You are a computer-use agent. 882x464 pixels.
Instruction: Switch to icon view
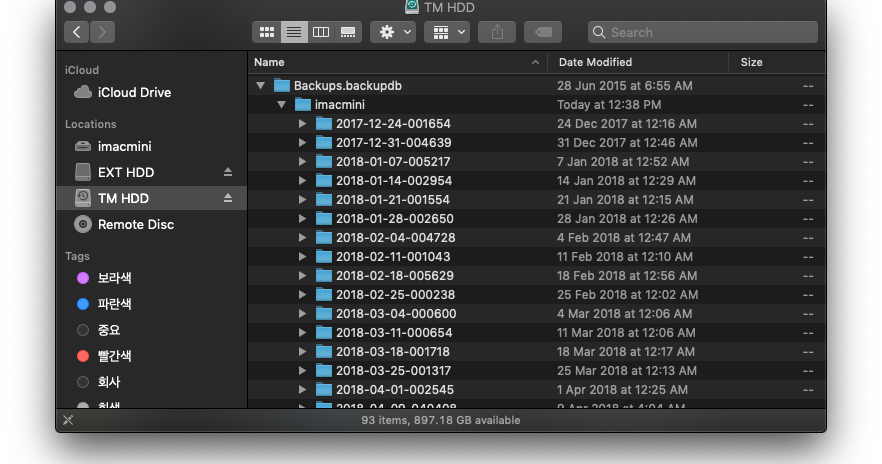267,32
